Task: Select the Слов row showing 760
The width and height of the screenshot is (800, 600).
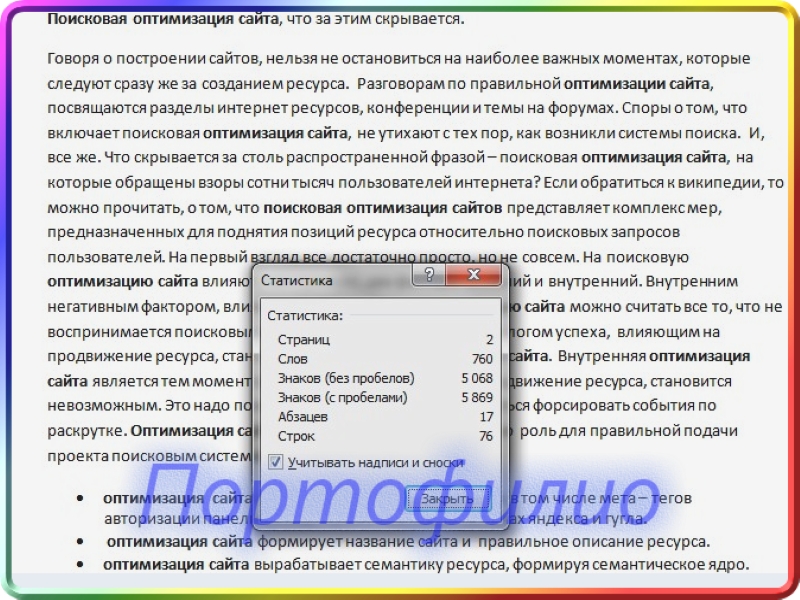Action: pyautogui.click(x=385, y=359)
